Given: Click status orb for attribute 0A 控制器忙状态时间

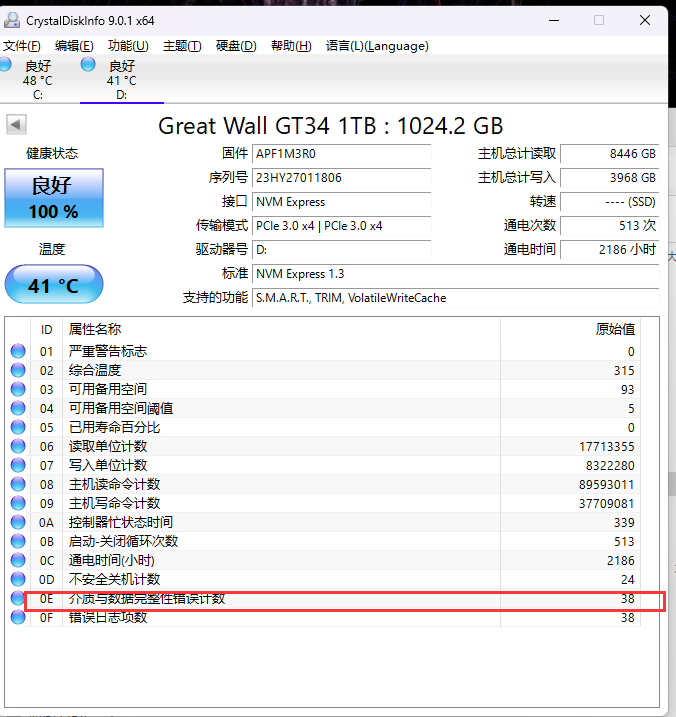Looking at the screenshot, I should click(18, 522).
